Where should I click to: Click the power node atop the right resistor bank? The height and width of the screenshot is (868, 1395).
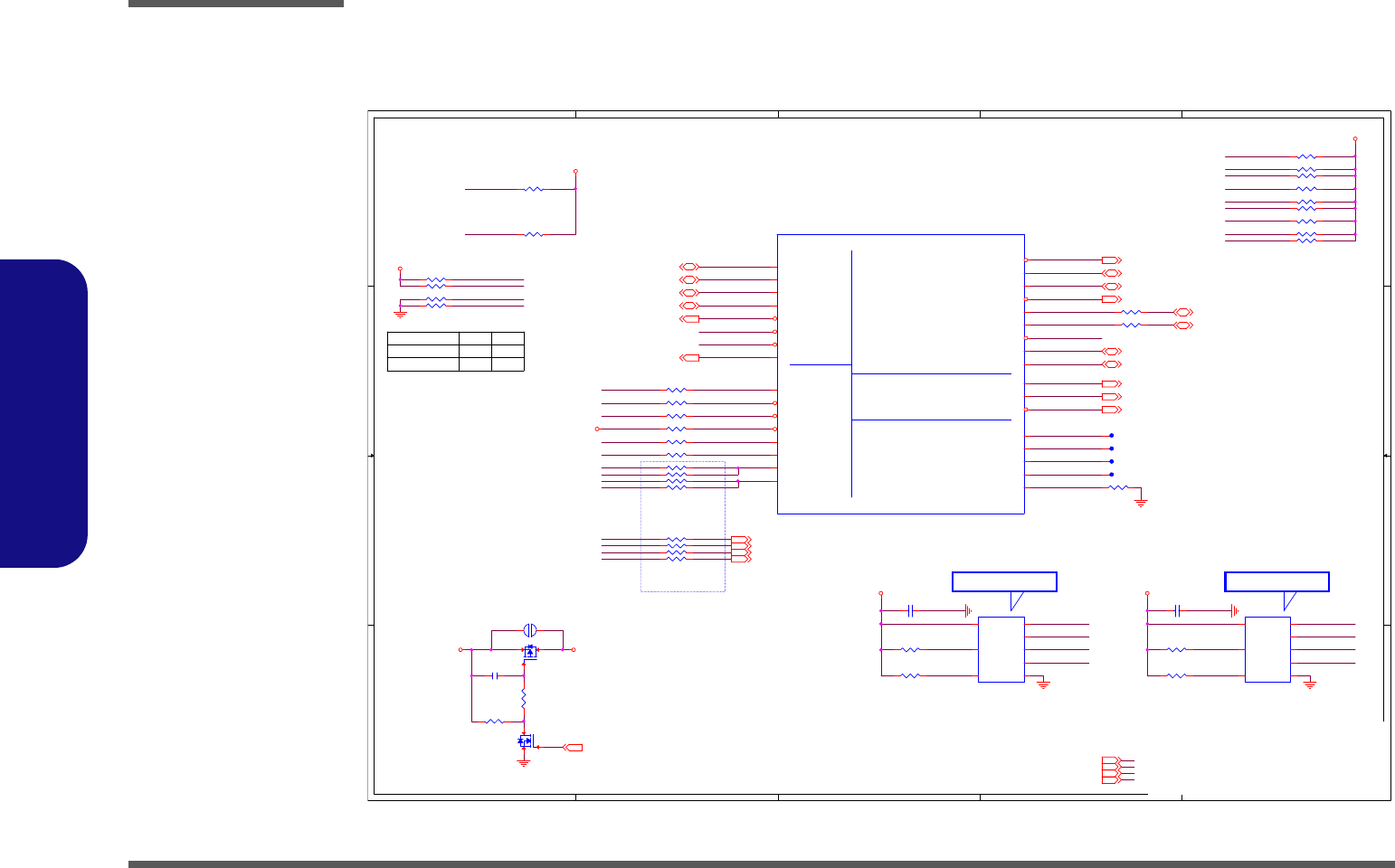click(1355, 139)
